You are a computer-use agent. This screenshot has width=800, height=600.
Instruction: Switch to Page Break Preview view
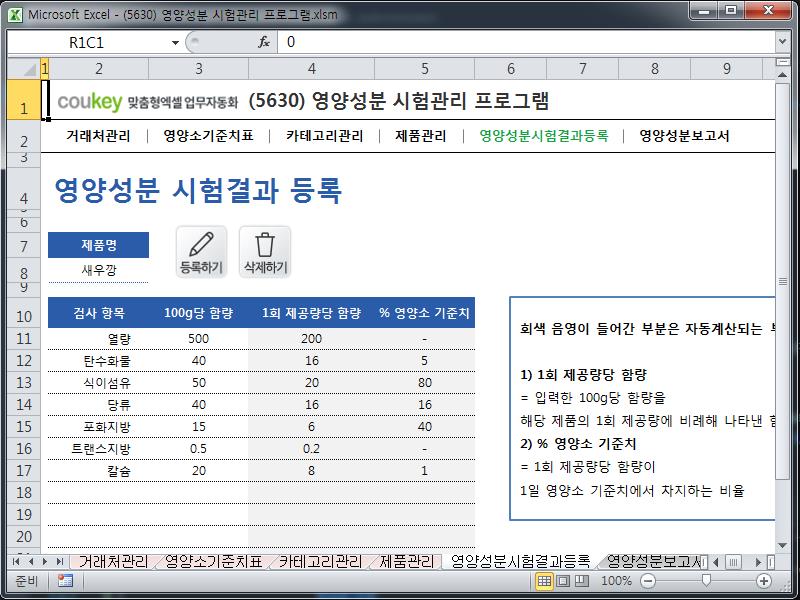582,581
